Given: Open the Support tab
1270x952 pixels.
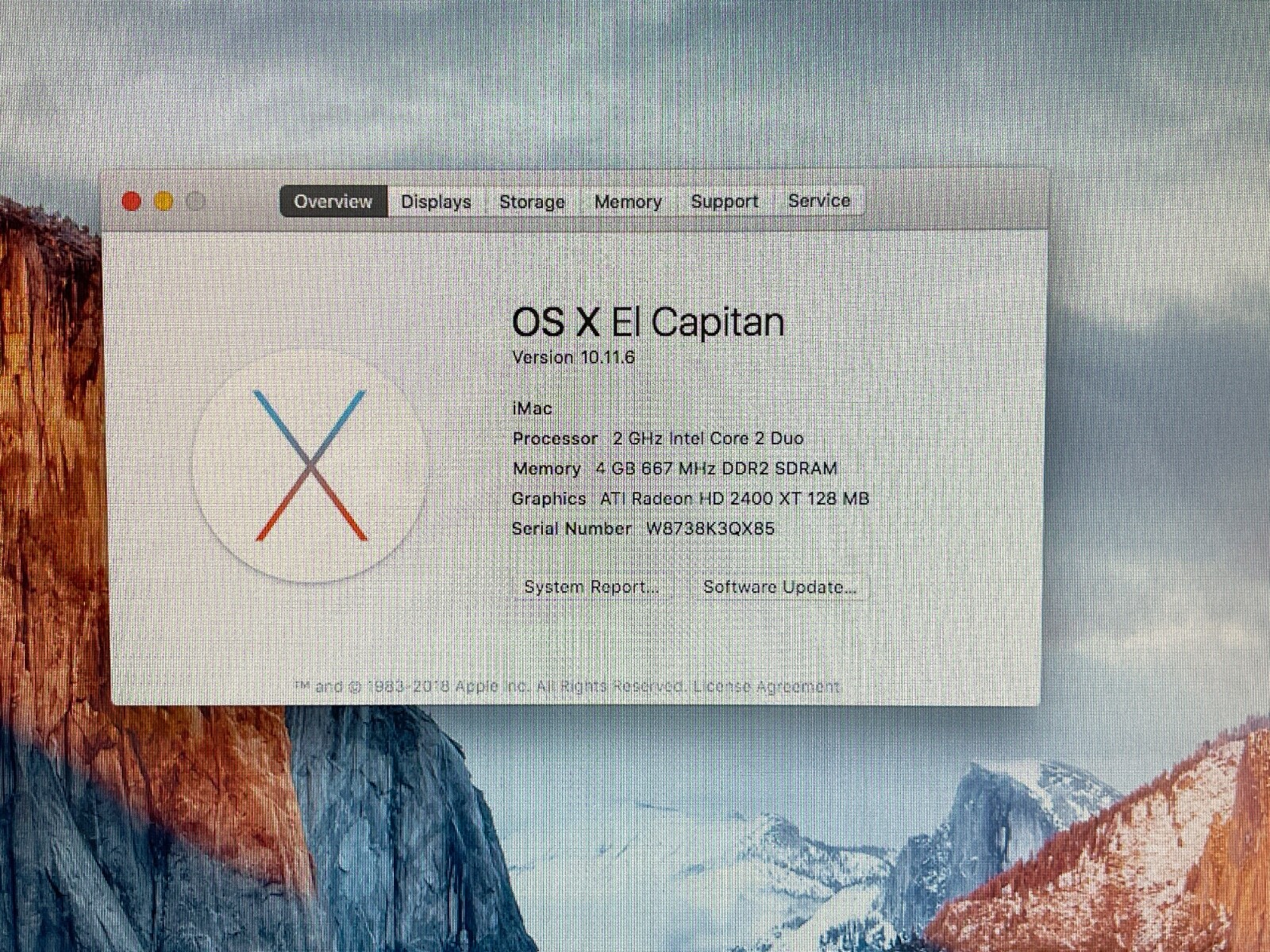Looking at the screenshot, I should tap(725, 202).
